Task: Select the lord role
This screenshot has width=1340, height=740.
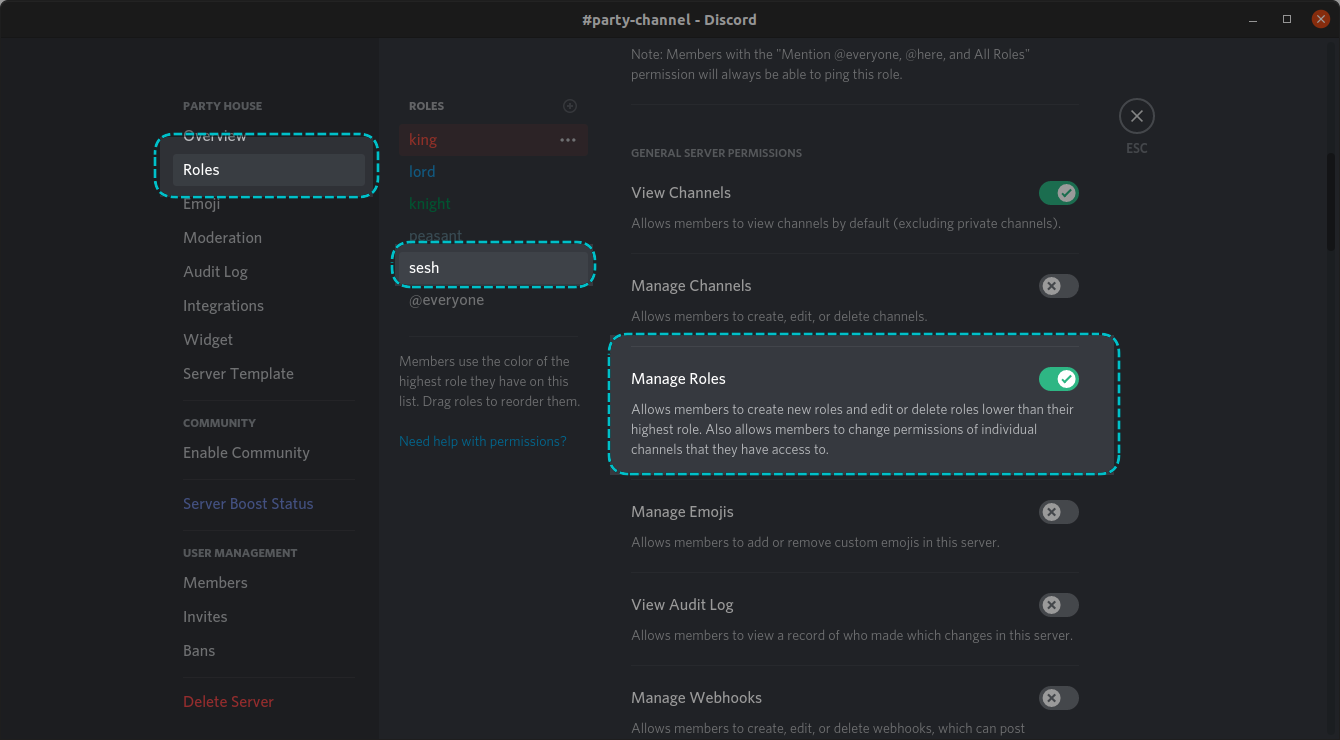Action: (x=422, y=172)
